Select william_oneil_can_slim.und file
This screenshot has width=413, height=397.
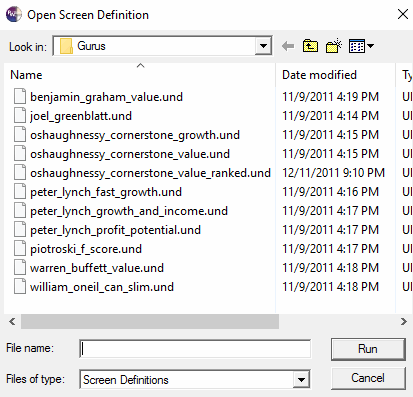point(102,287)
